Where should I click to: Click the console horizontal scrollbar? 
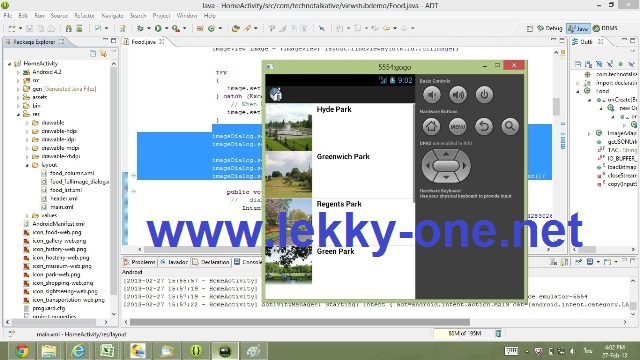300,322
